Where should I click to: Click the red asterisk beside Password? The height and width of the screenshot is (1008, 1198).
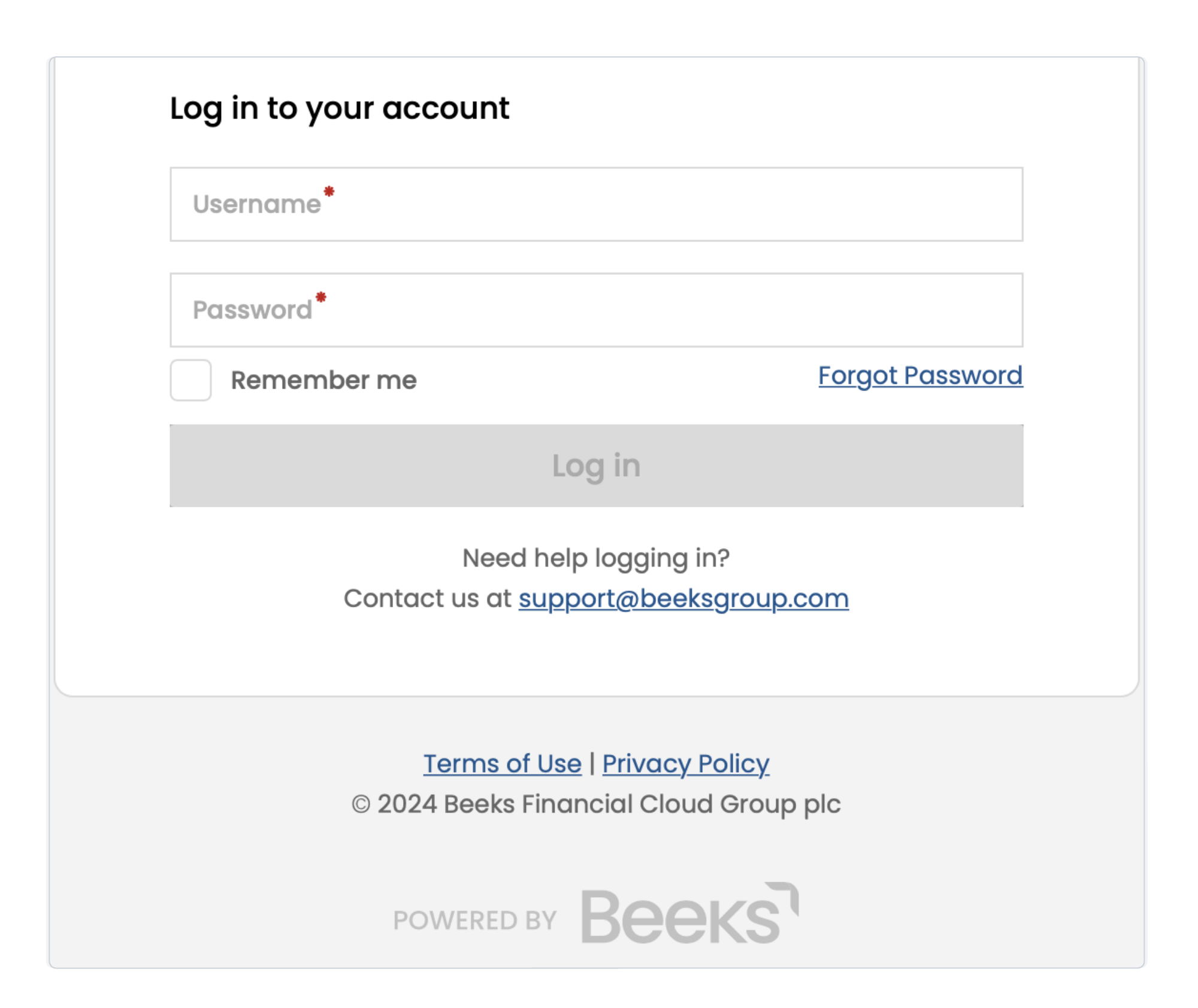[x=321, y=297]
